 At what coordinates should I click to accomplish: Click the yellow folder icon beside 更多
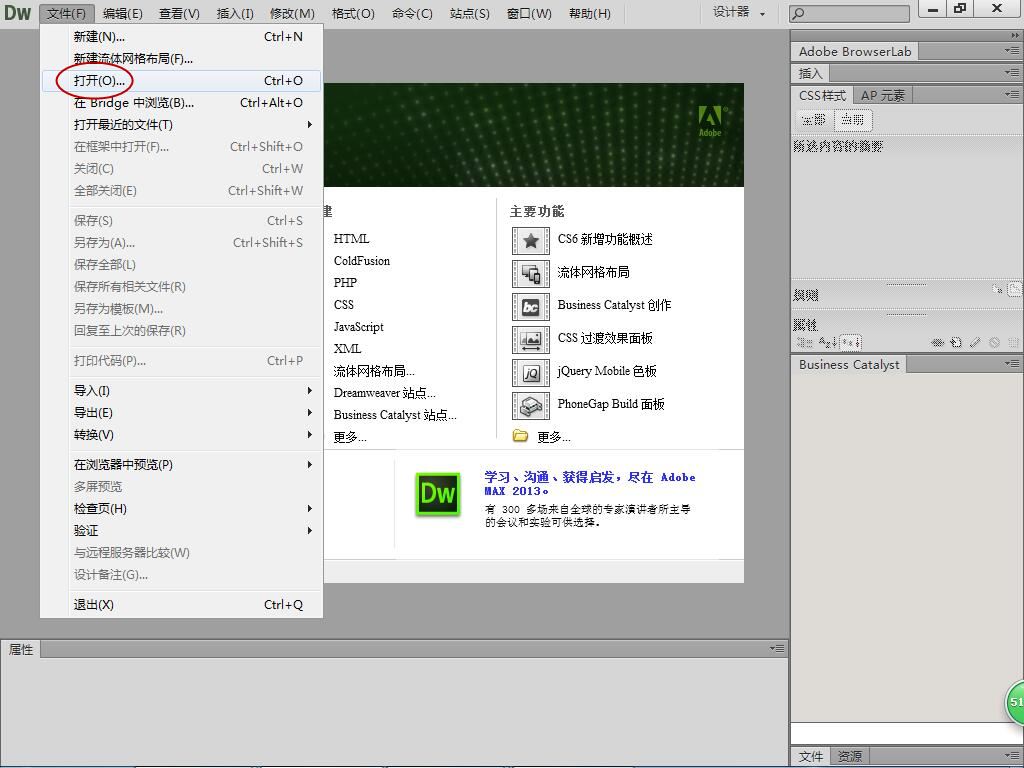click(x=520, y=436)
